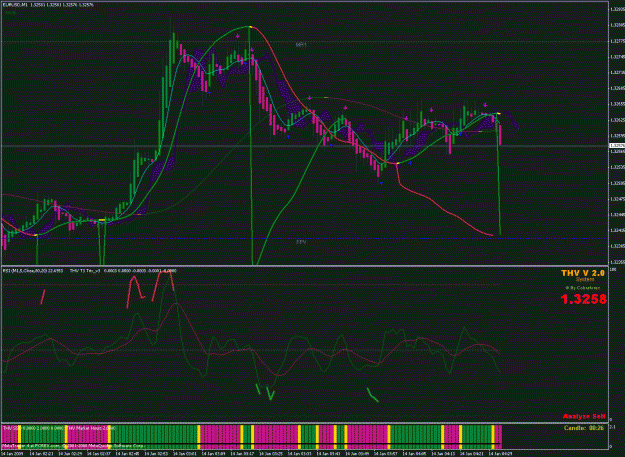Select the last magenta candle on the chart
Viewport: 625px width, 457px height.
pyautogui.click(x=500, y=135)
